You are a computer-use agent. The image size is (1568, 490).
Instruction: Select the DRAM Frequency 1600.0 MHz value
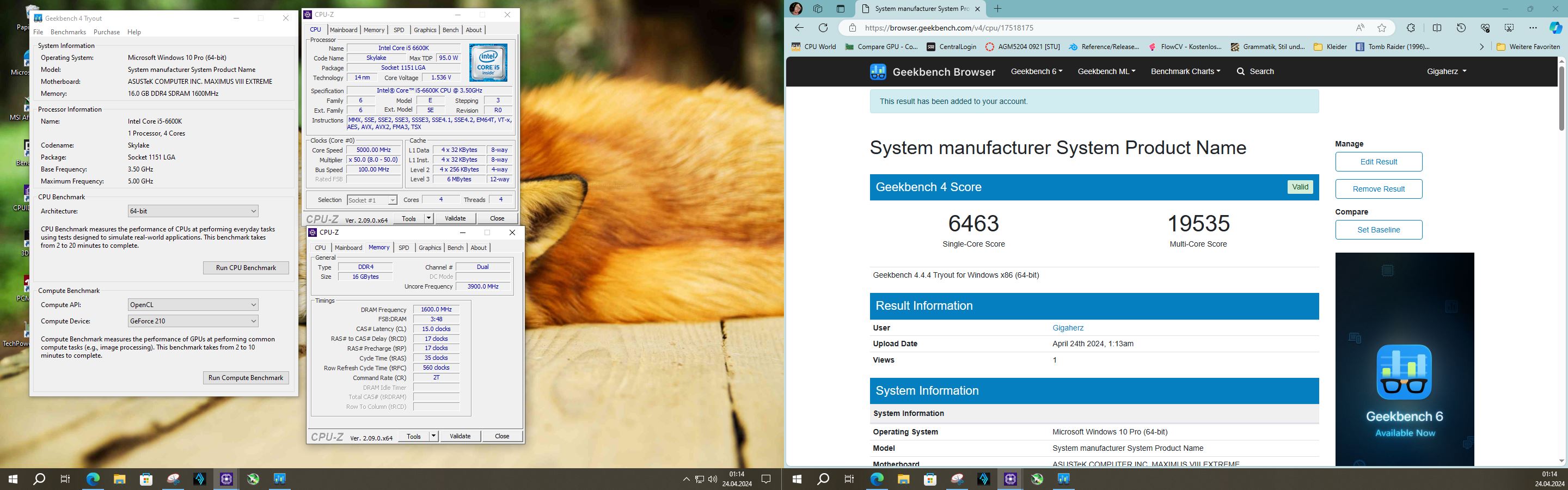click(x=436, y=309)
